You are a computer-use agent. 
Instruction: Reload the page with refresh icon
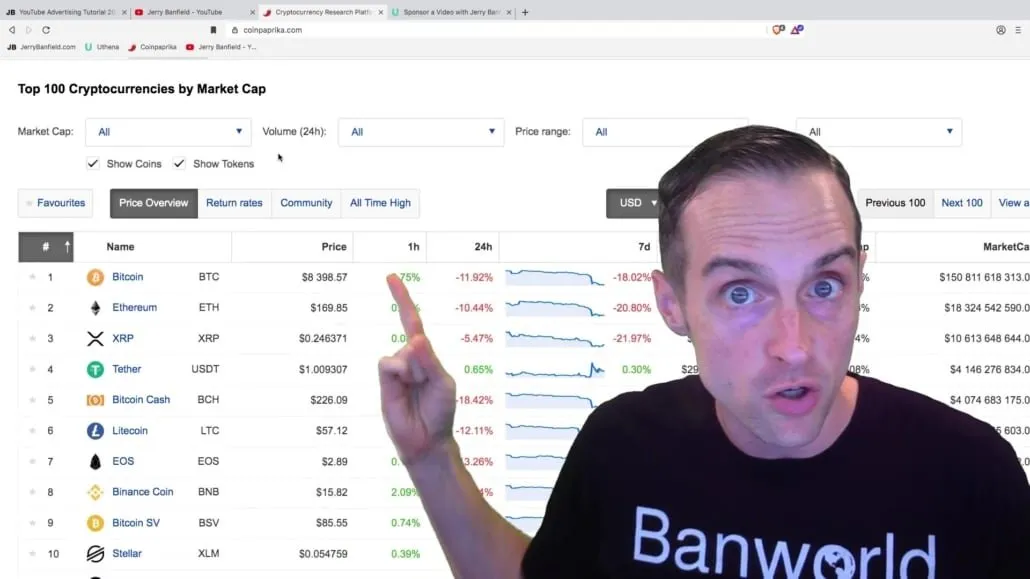[x=46, y=30]
